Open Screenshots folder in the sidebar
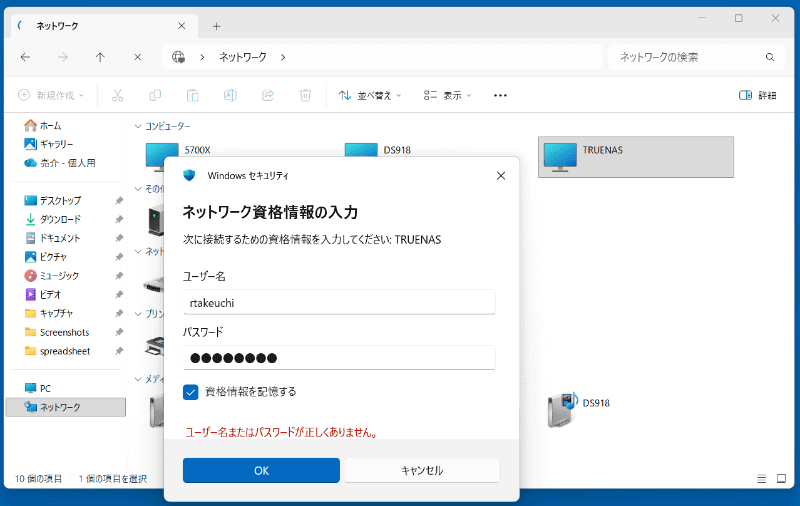 tap(57, 333)
